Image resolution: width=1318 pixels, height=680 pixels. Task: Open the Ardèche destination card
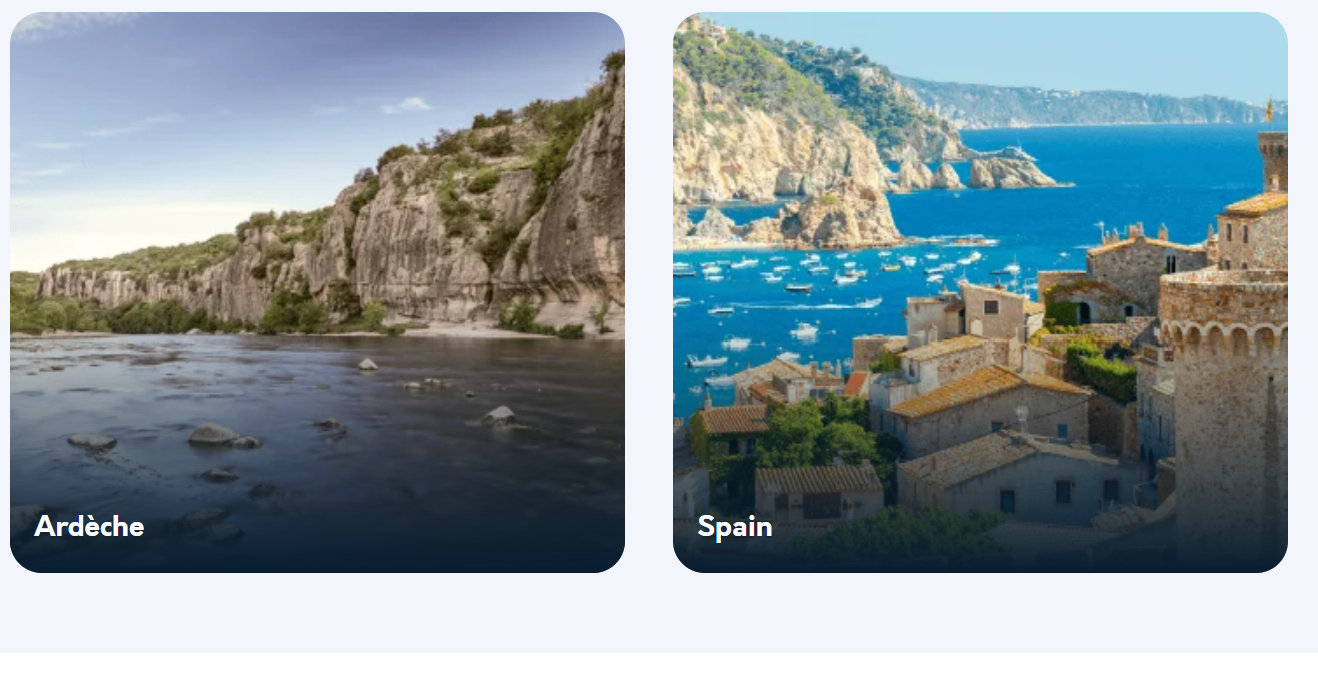[317, 292]
